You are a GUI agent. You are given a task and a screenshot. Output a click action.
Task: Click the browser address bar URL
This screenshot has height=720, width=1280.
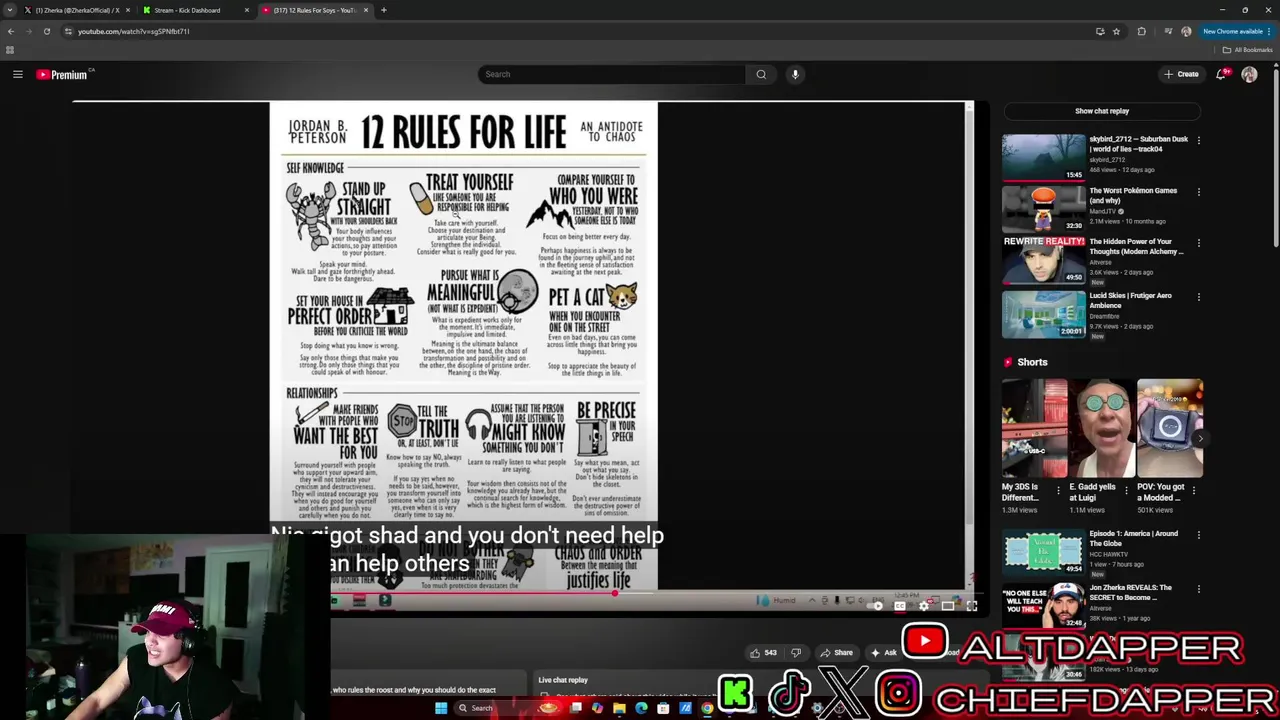pos(134,31)
